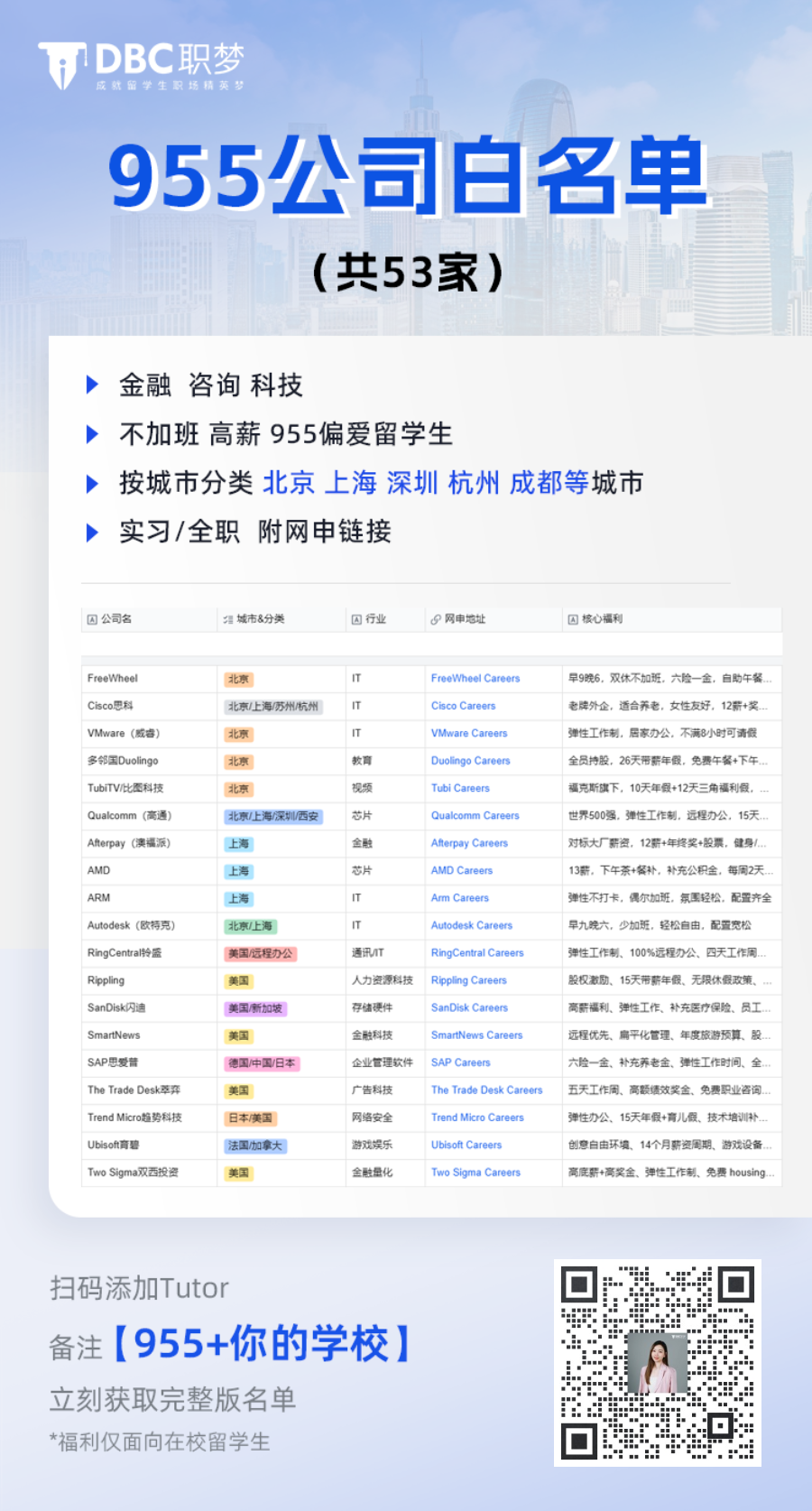Select the 游戏娱乐 industry cell
Image resolution: width=812 pixels, height=1511 pixels.
(x=385, y=1145)
